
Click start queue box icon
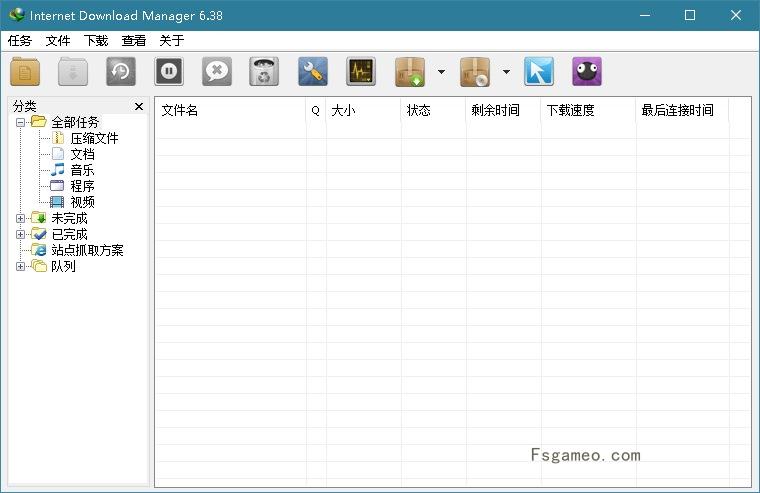coord(410,72)
